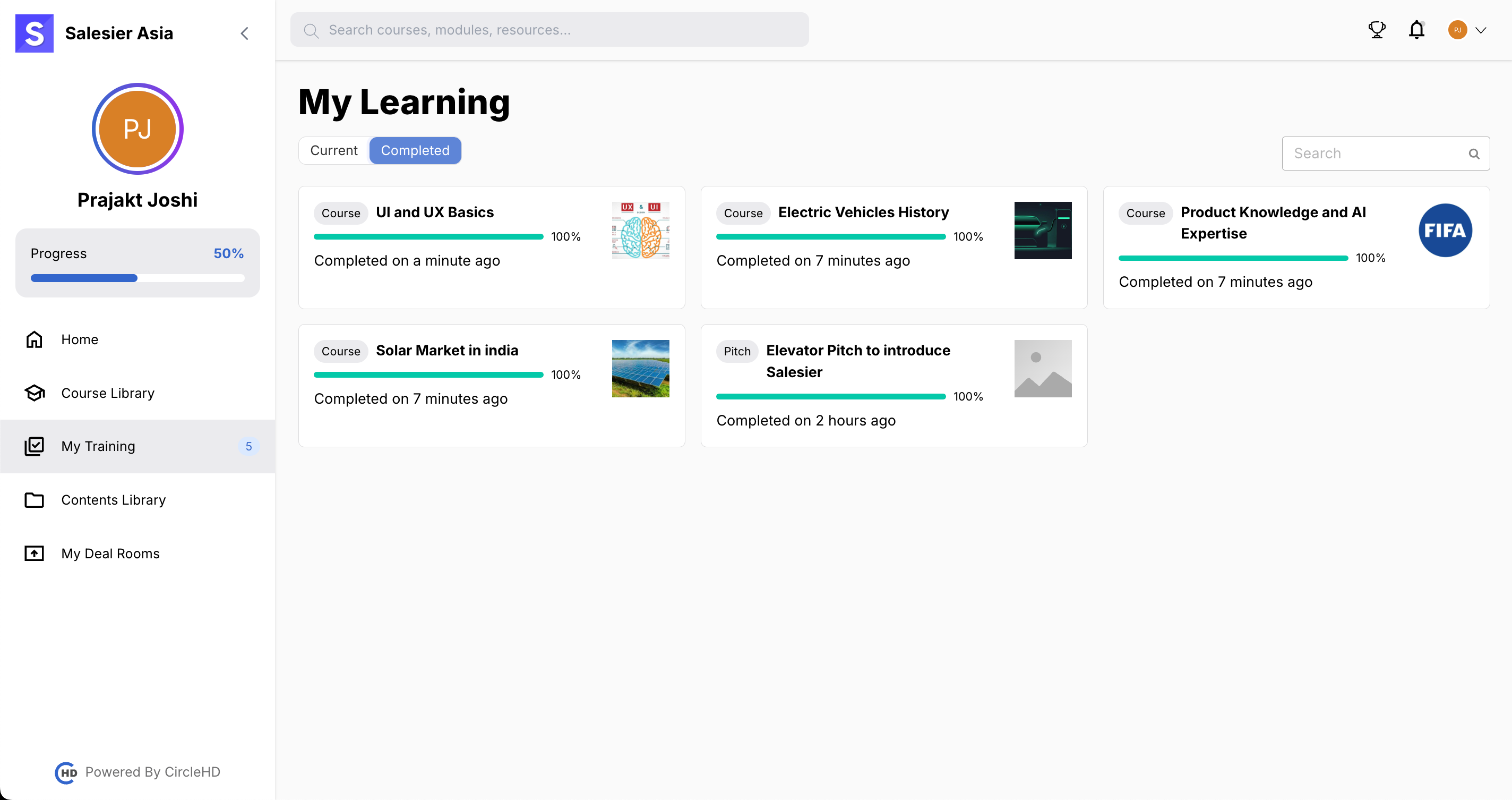Focus the global search courses field

pos(549,30)
